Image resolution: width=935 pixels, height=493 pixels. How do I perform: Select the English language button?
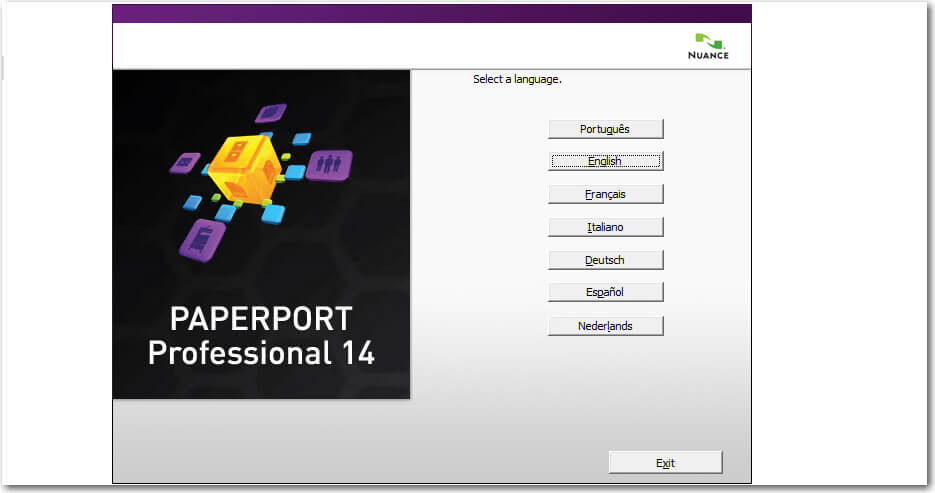point(605,162)
